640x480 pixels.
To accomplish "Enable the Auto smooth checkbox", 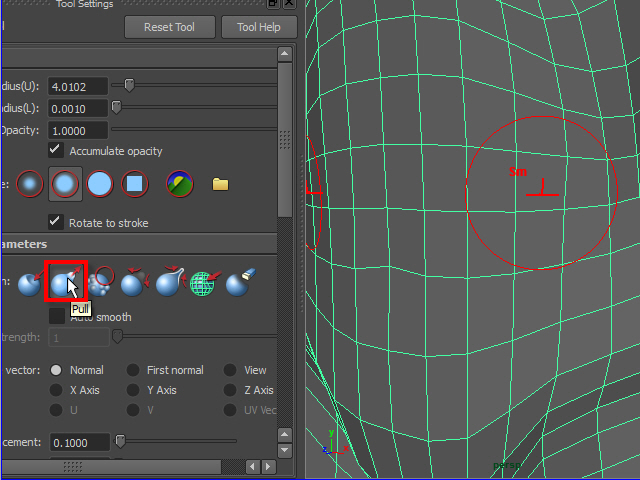I will (x=57, y=317).
